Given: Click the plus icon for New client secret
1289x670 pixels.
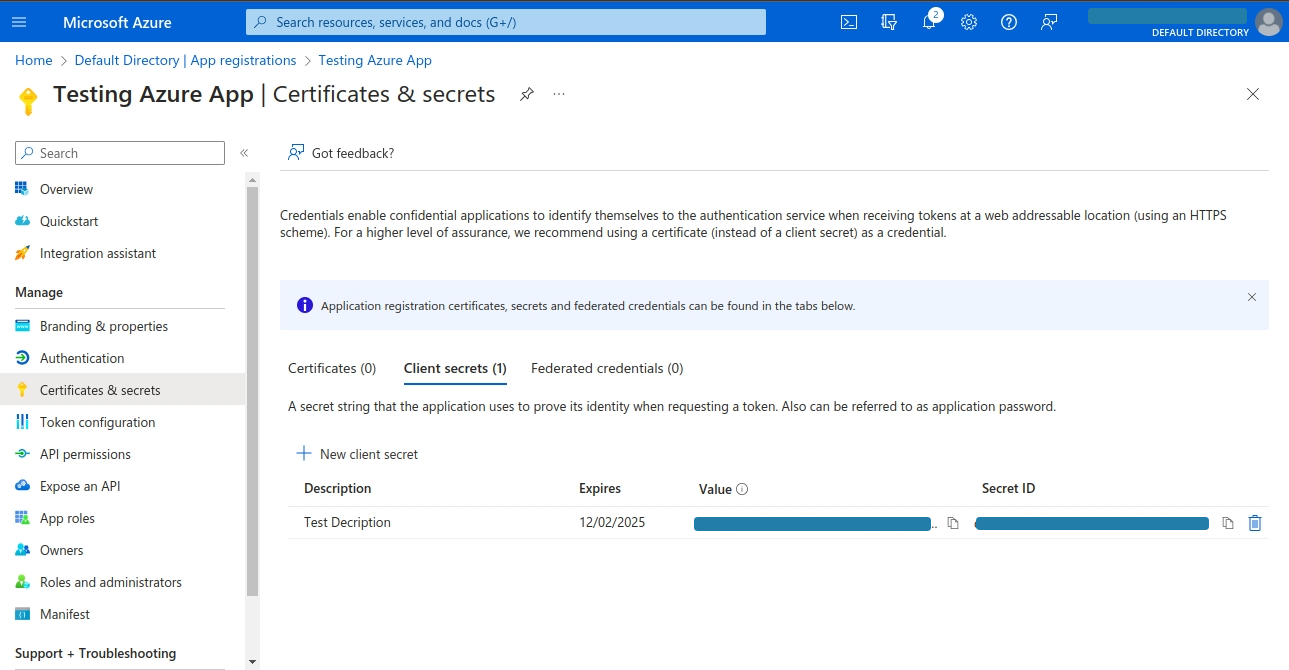Looking at the screenshot, I should (304, 453).
